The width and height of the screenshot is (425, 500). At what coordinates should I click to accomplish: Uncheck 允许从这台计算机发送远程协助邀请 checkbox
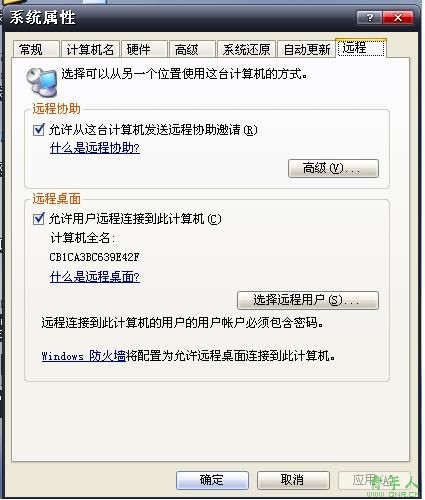tap(39, 130)
